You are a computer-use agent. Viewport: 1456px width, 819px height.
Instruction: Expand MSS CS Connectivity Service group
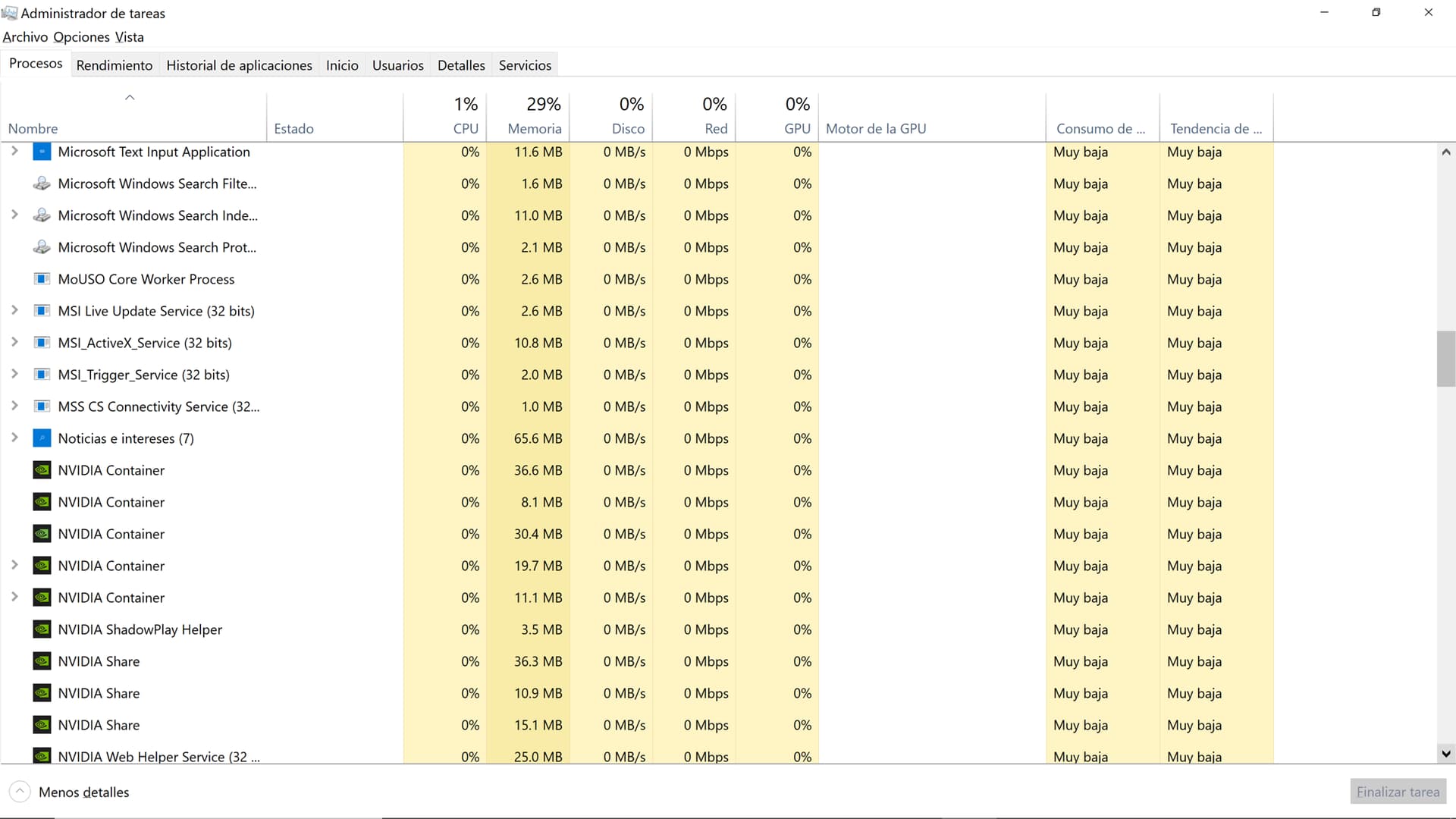pos(14,406)
